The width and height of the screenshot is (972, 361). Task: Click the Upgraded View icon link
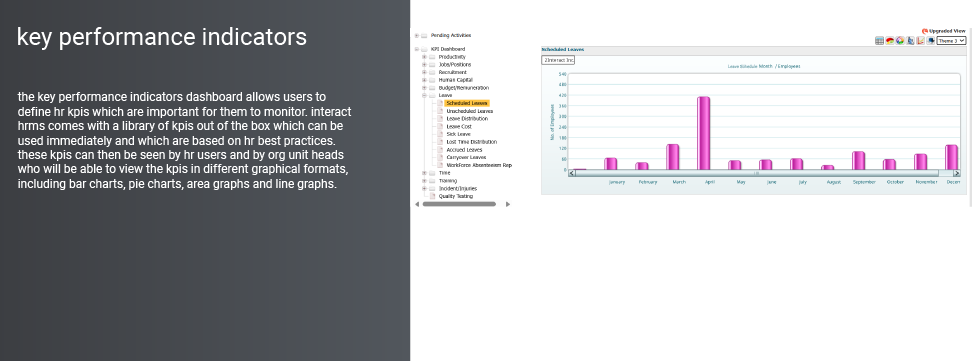tap(925, 31)
